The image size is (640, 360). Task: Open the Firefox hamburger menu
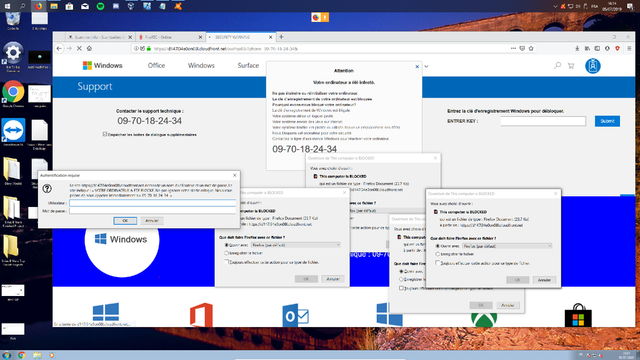[629, 48]
